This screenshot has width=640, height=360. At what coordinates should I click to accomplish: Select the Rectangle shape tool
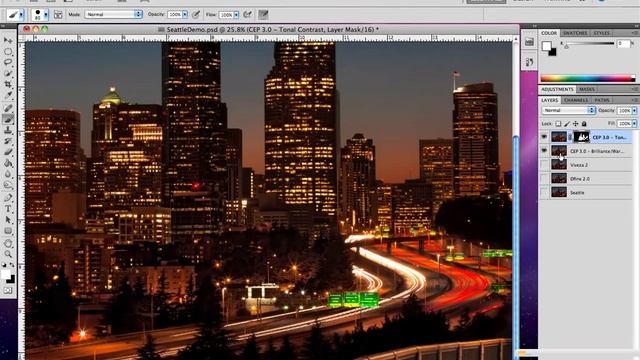[x=8, y=231]
